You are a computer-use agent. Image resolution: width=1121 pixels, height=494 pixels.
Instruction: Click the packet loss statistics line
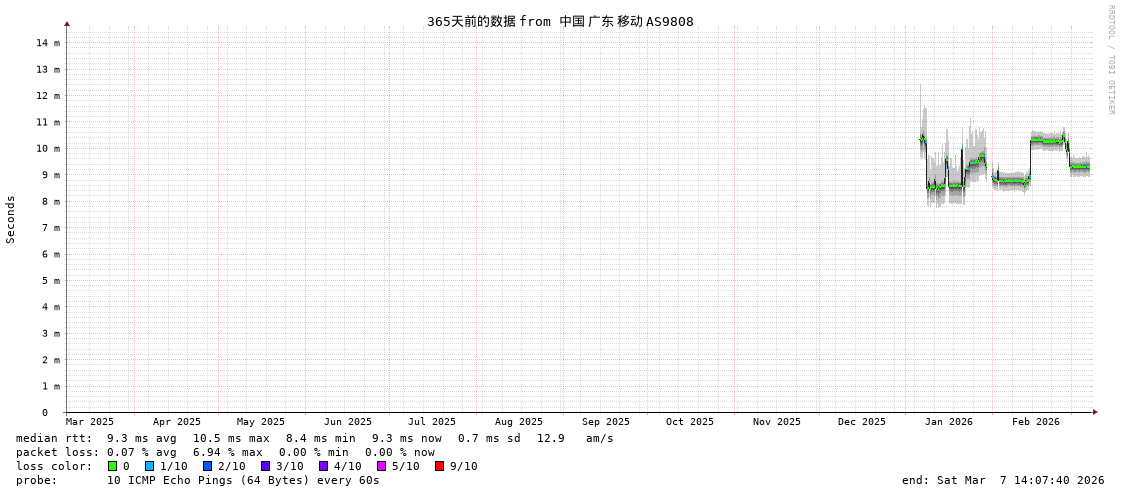[225, 452]
